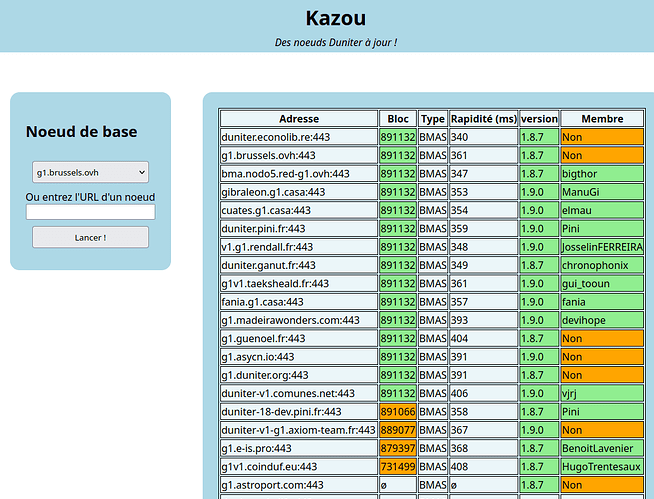
Task: Select the gibraleon.g1.casa:443 address cell
Action: tap(299, 192)
